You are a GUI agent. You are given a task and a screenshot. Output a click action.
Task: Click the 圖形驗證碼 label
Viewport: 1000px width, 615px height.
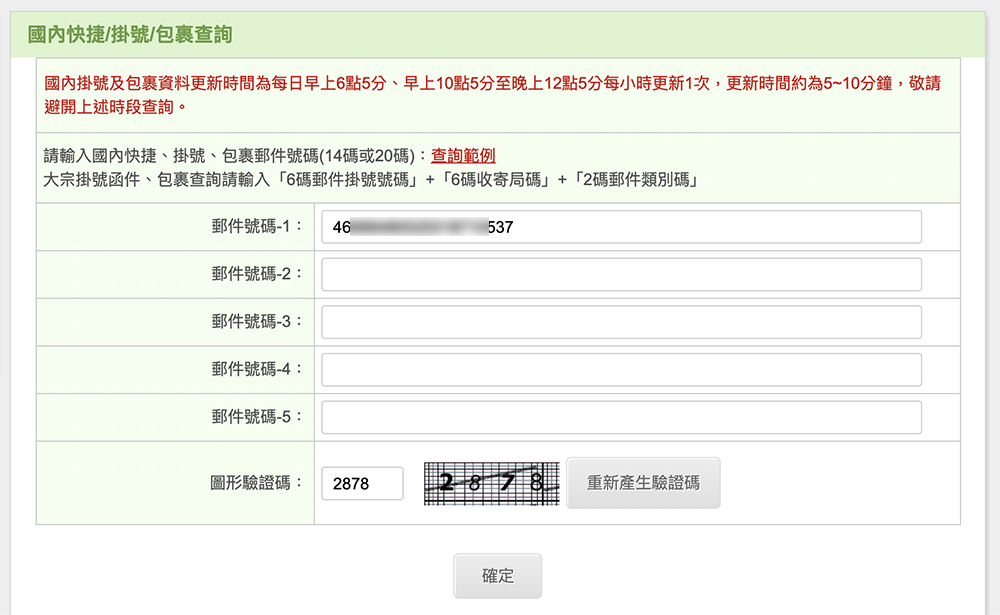256,483
